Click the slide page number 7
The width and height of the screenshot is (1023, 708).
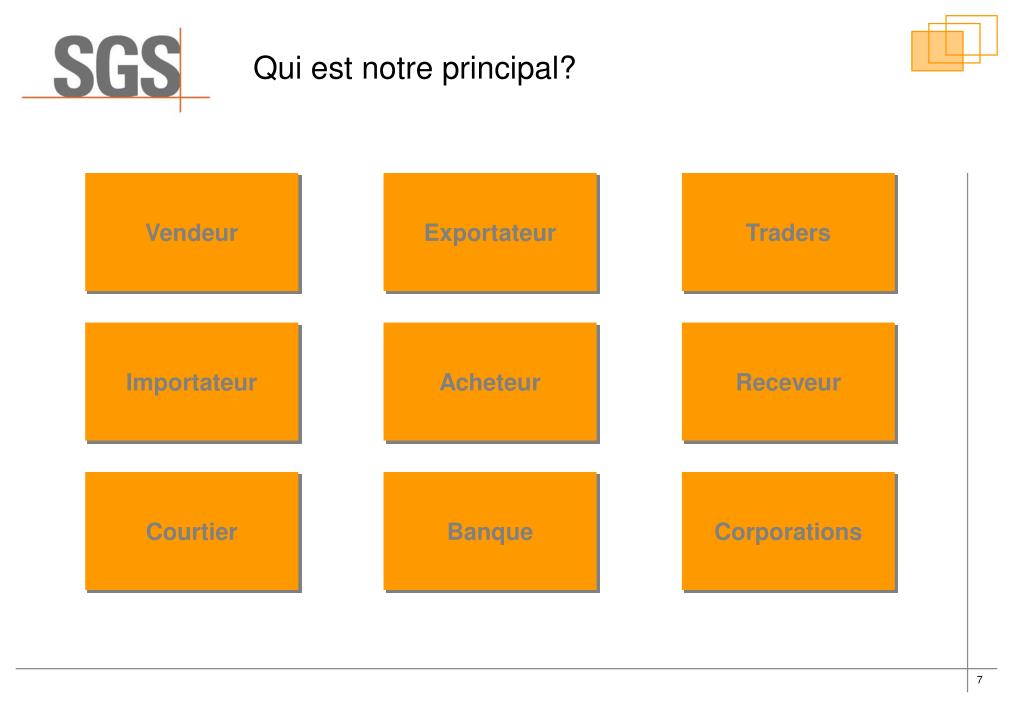click(x=979, y=680)
